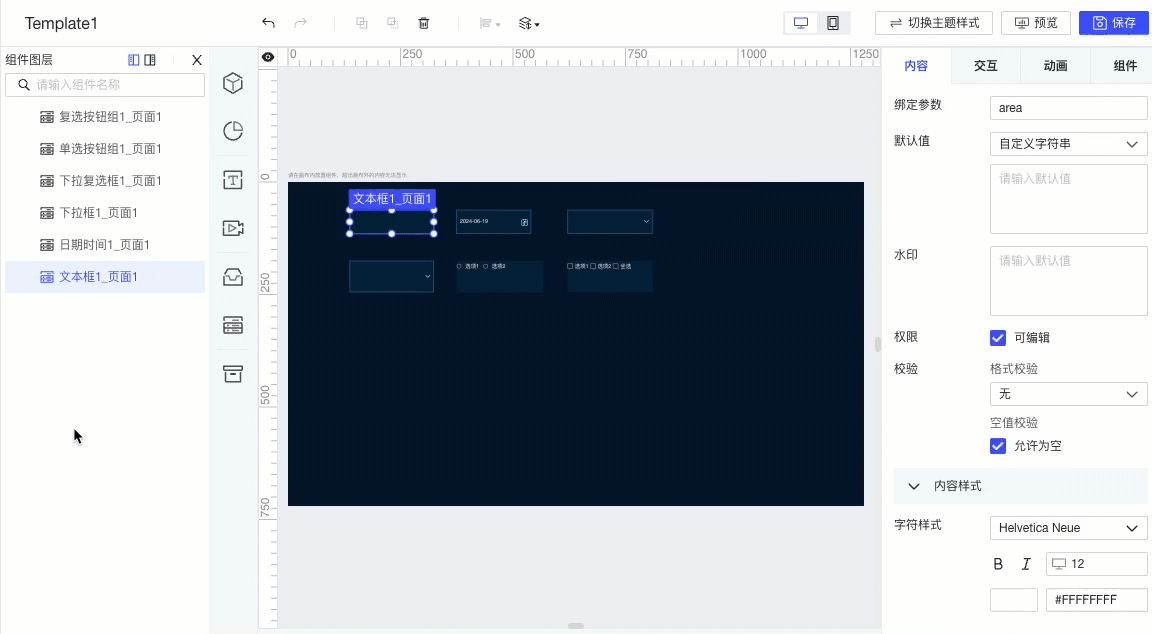Select layer 复选按钮组1_页面1

[x=105, y=117]
